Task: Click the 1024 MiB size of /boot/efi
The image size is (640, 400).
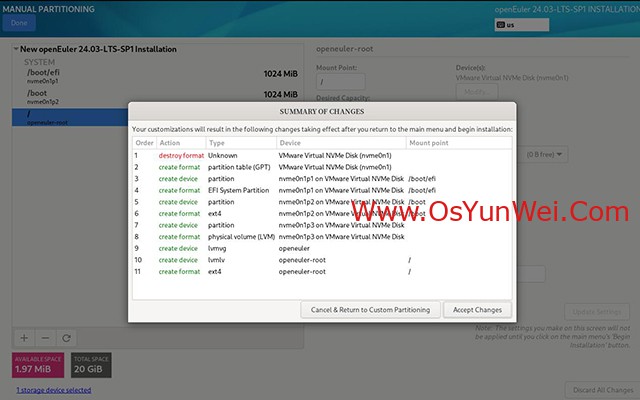Action: coord(280,74)
